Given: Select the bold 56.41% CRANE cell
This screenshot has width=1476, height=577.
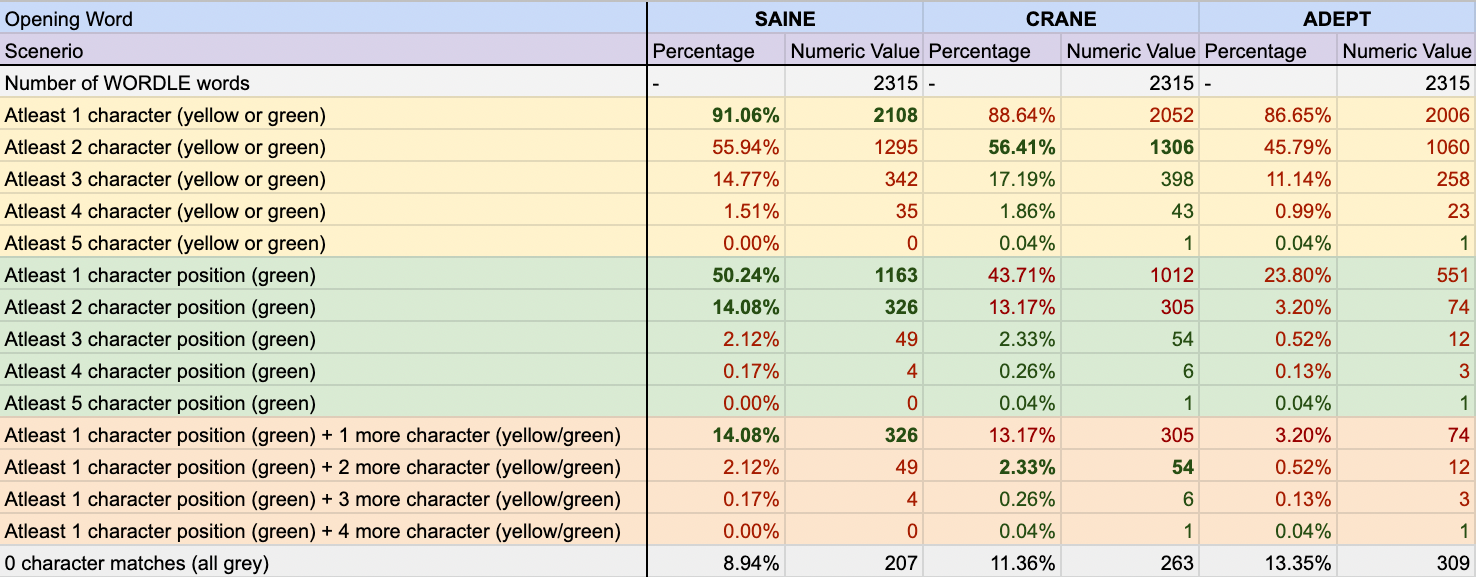Looking at the screenshot, I should click(1023, 147).
